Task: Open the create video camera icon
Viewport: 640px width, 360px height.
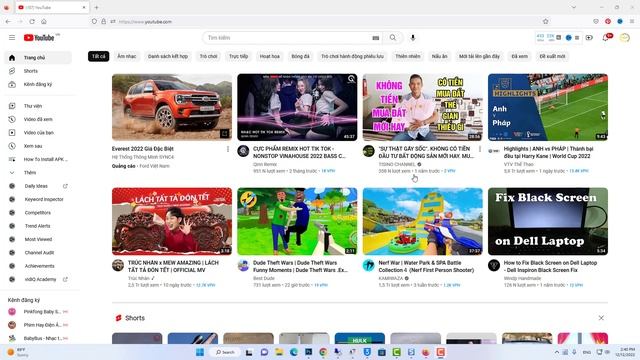Action: [x=589, y=38]
